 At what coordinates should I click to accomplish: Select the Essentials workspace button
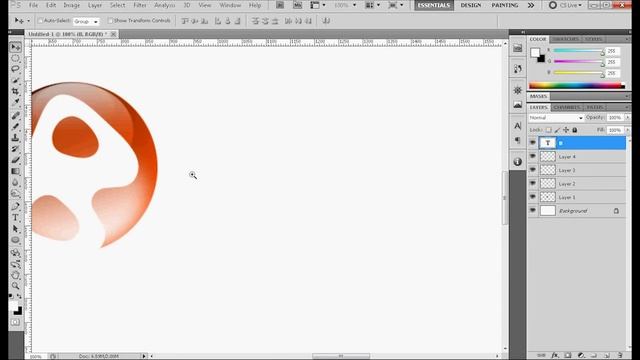tap(434, 5)
